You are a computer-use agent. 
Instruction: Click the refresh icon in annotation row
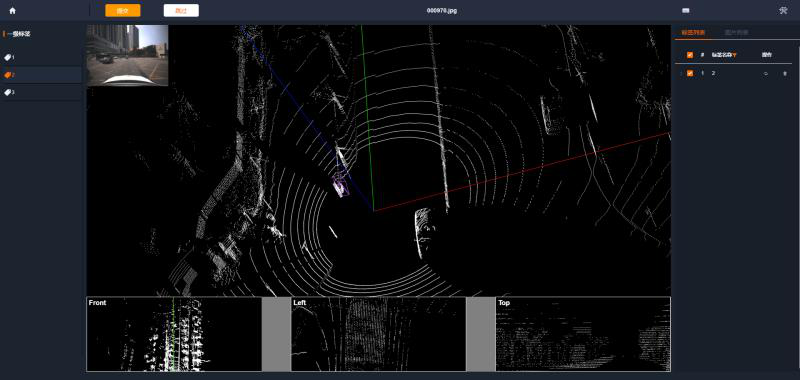click(765, 73)
